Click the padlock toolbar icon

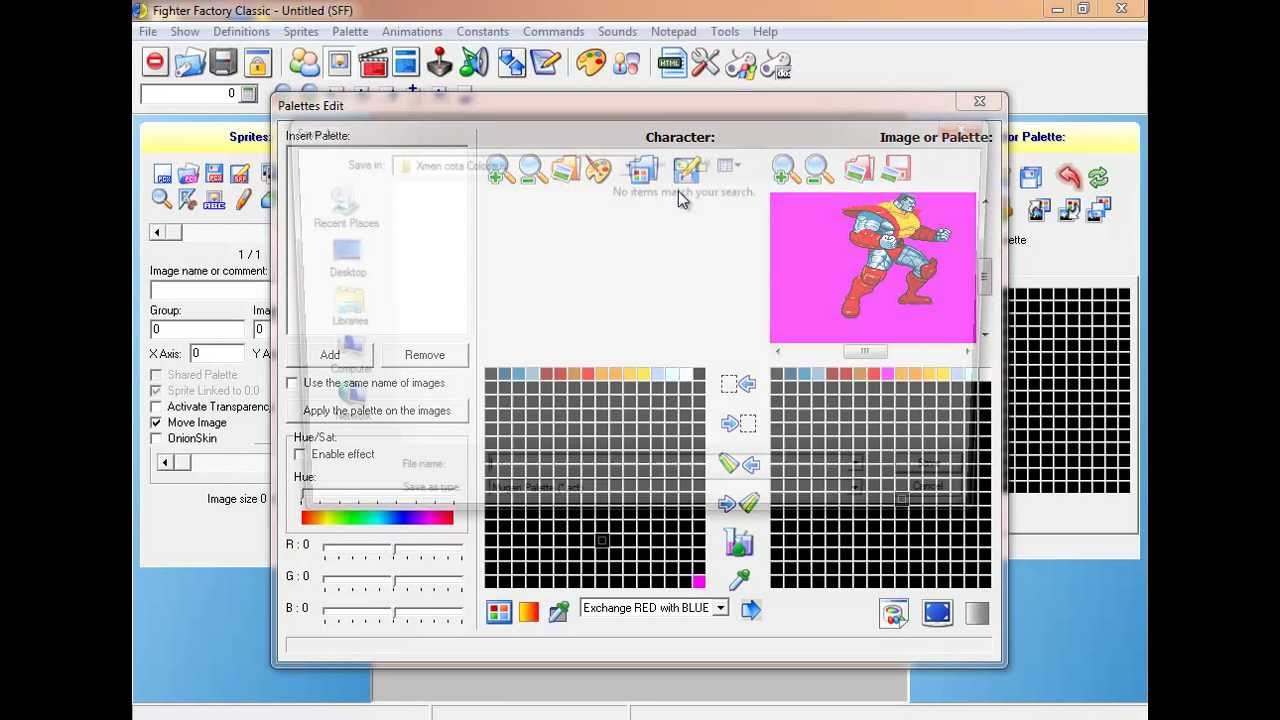[x=258, y=63]
